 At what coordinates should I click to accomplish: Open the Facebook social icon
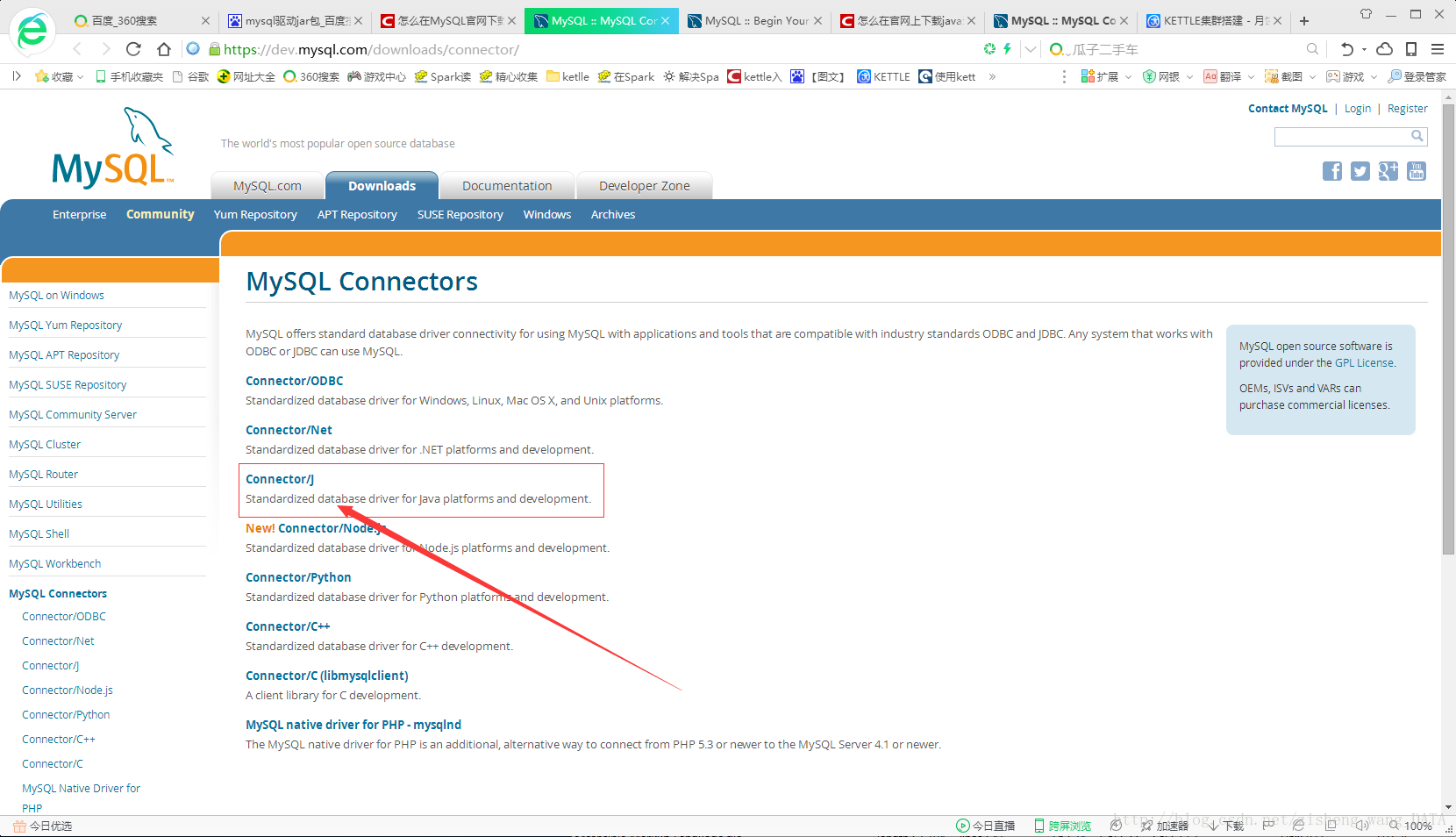1332,171
